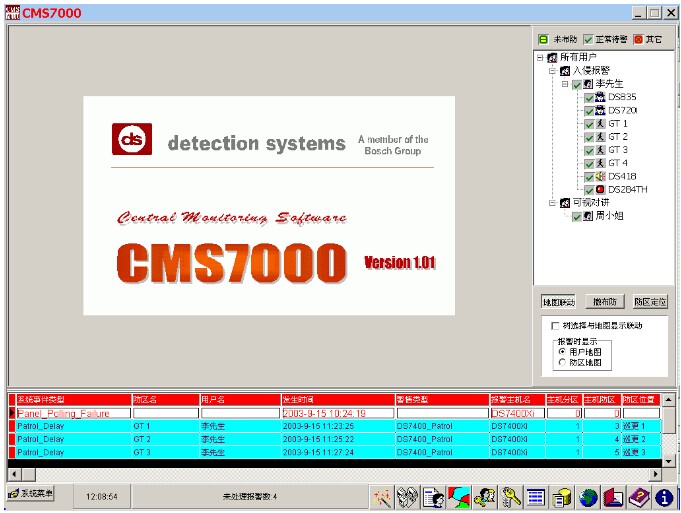
Task: Toggle the GT 3 checkbox
Action: [589, 150]
